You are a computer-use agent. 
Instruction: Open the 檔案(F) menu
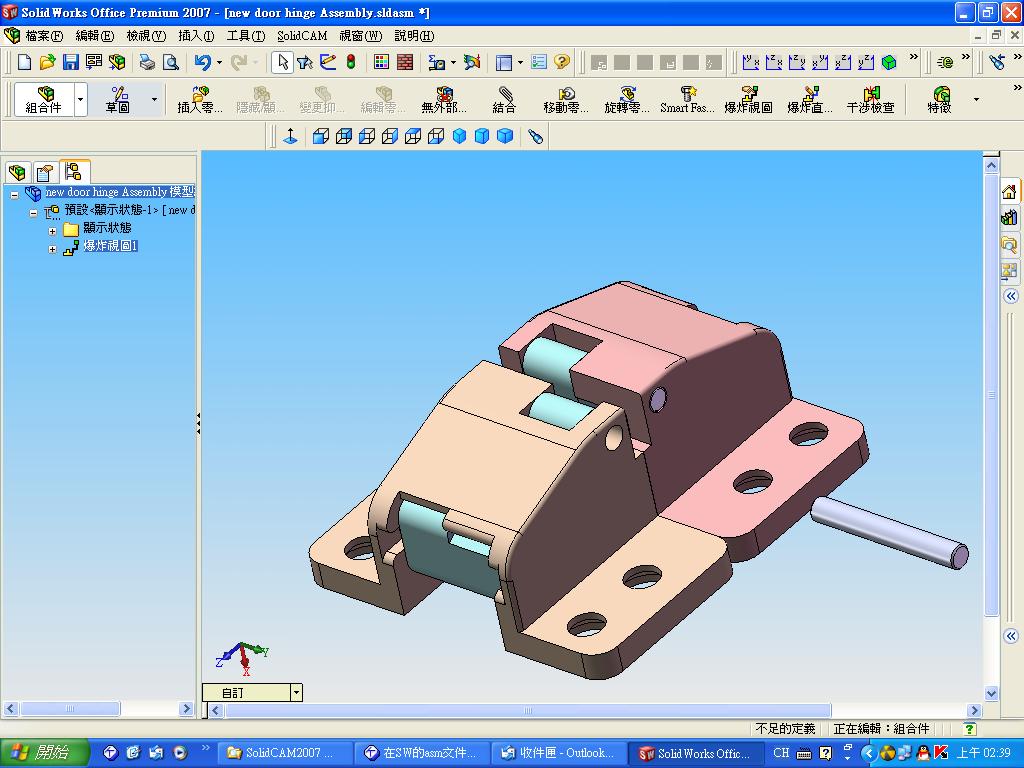[x=44, y=36]
